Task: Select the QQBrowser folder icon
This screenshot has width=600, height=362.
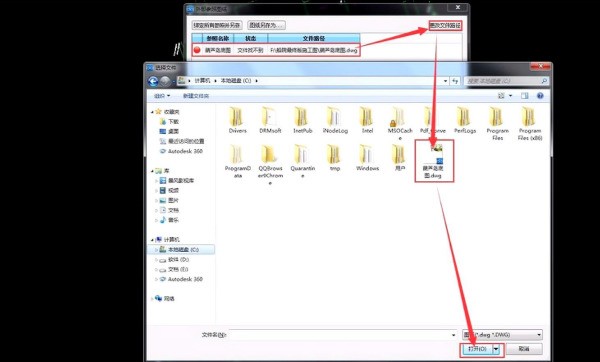Action: [x=270, y=154]
